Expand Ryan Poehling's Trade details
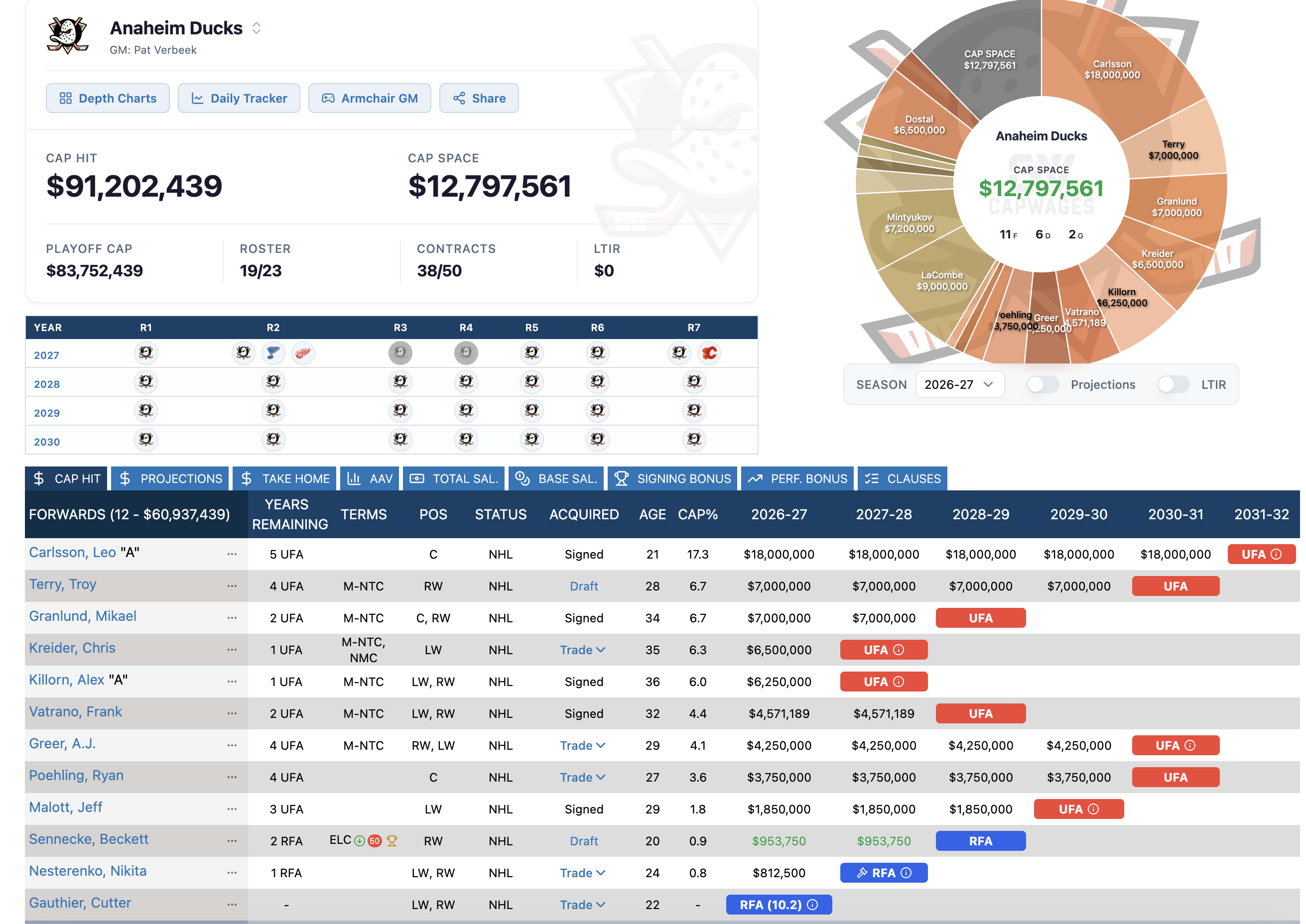 point(583,777)
